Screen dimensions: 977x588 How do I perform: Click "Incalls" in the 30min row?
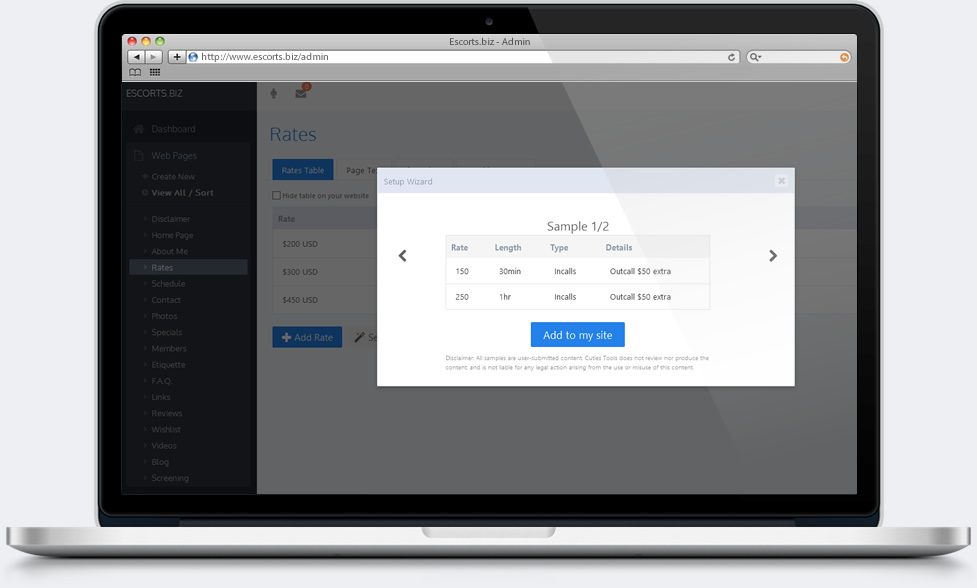(565, 271)
